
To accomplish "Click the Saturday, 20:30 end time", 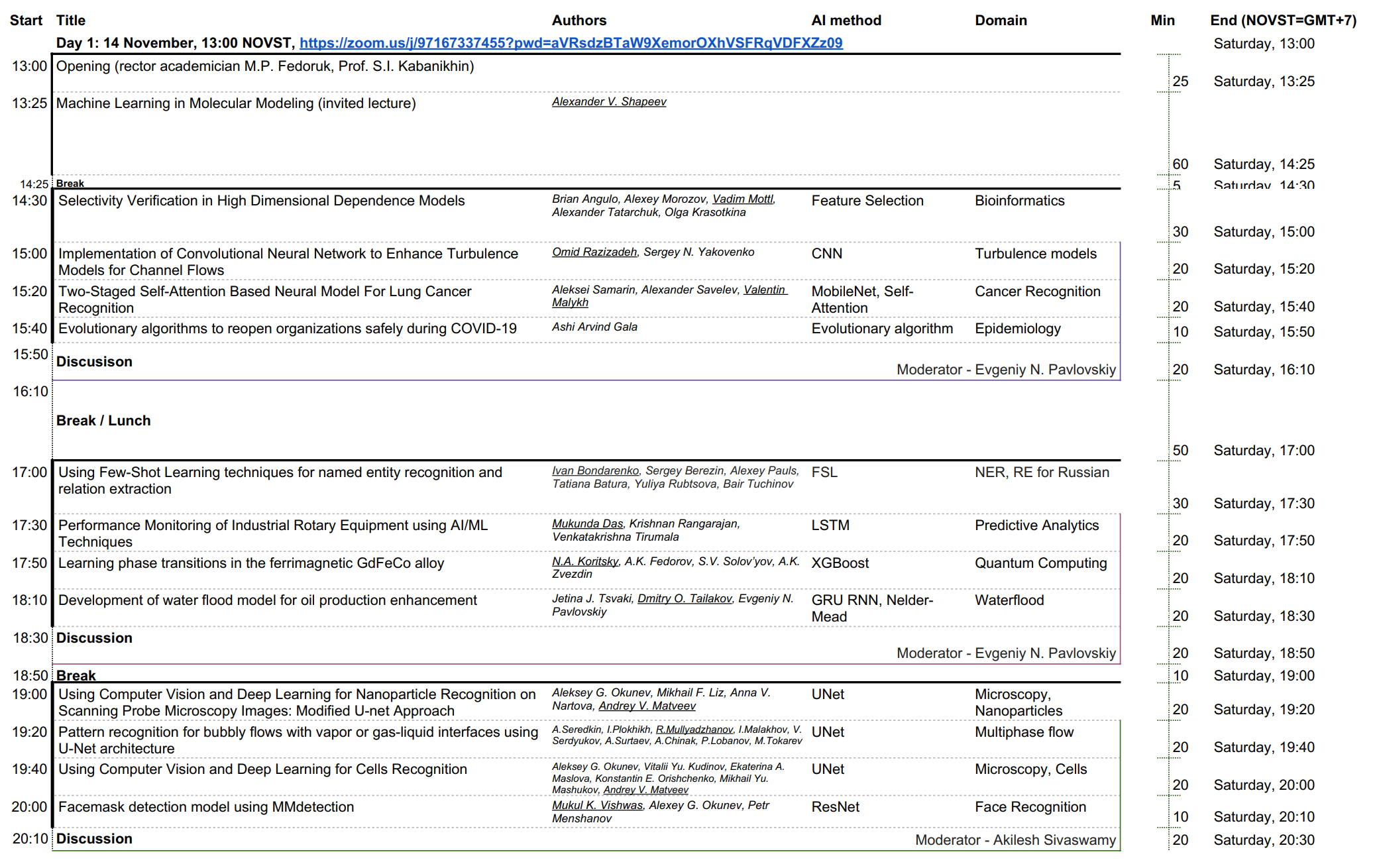I will point(1264,840).
